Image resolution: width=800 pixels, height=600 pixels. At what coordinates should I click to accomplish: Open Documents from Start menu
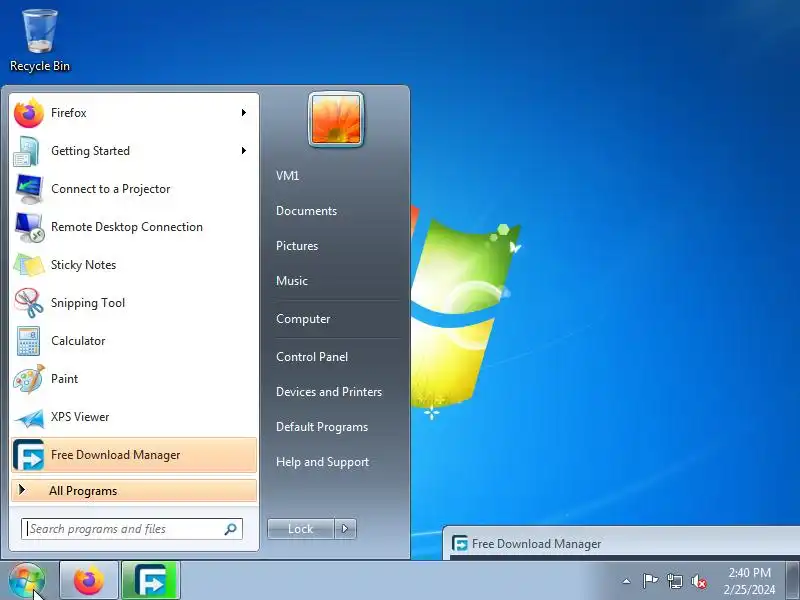(x=306, y=211)
